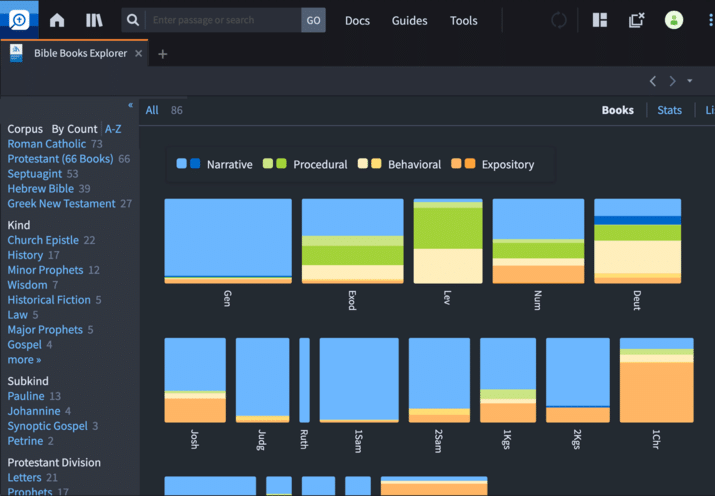715x496 pixels.
Task: Switch to the Stats view
Action: pos(669,110)
